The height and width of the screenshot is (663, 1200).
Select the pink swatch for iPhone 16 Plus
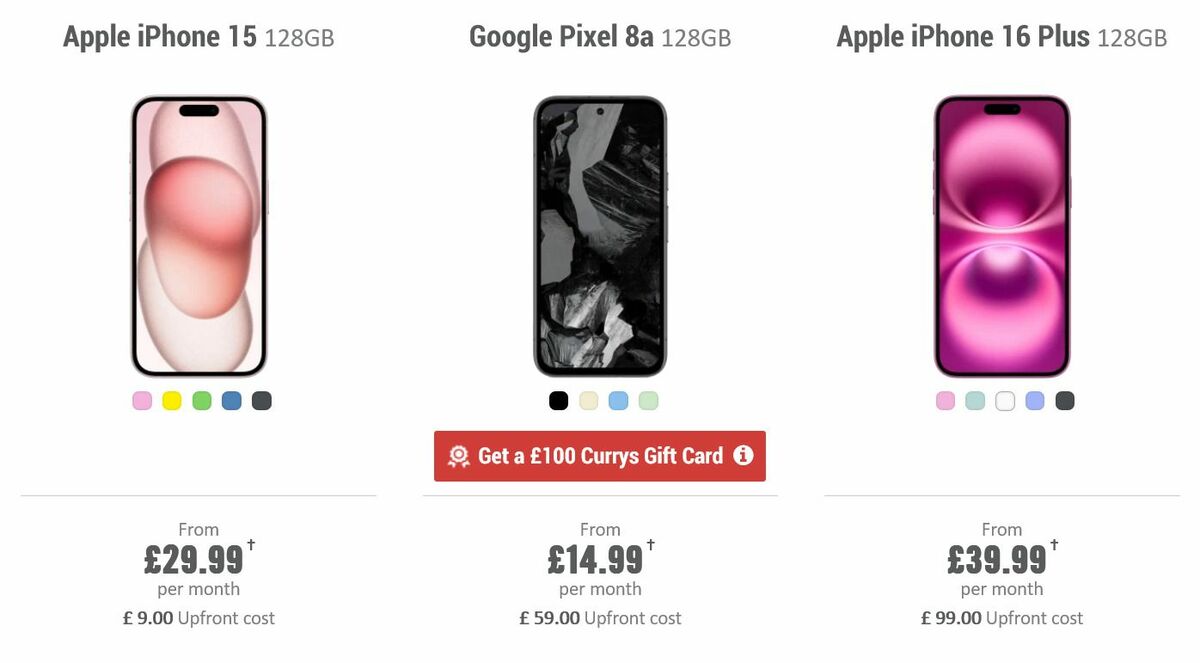944,400
